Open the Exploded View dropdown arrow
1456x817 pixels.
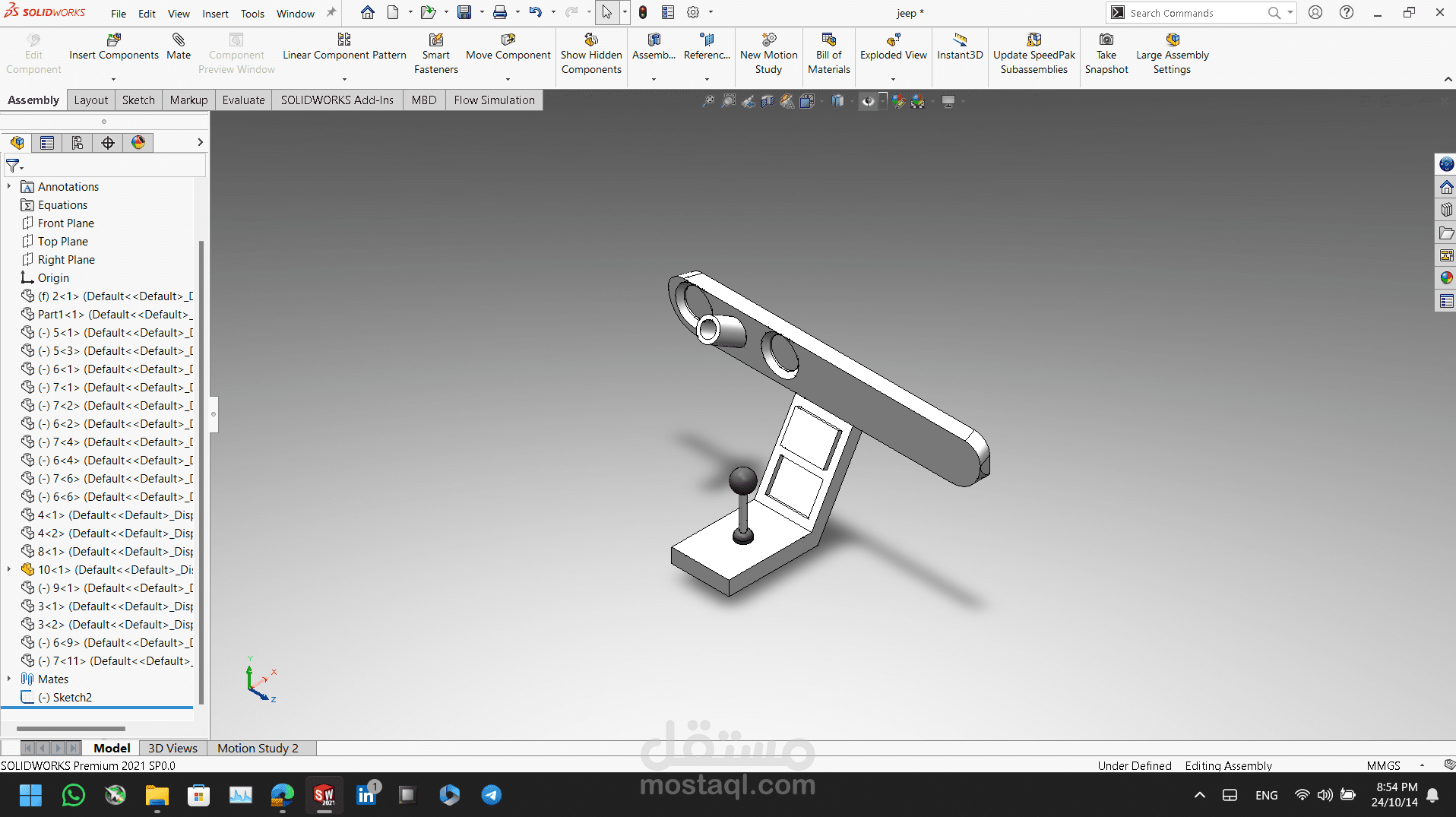[x=894, y=79]
